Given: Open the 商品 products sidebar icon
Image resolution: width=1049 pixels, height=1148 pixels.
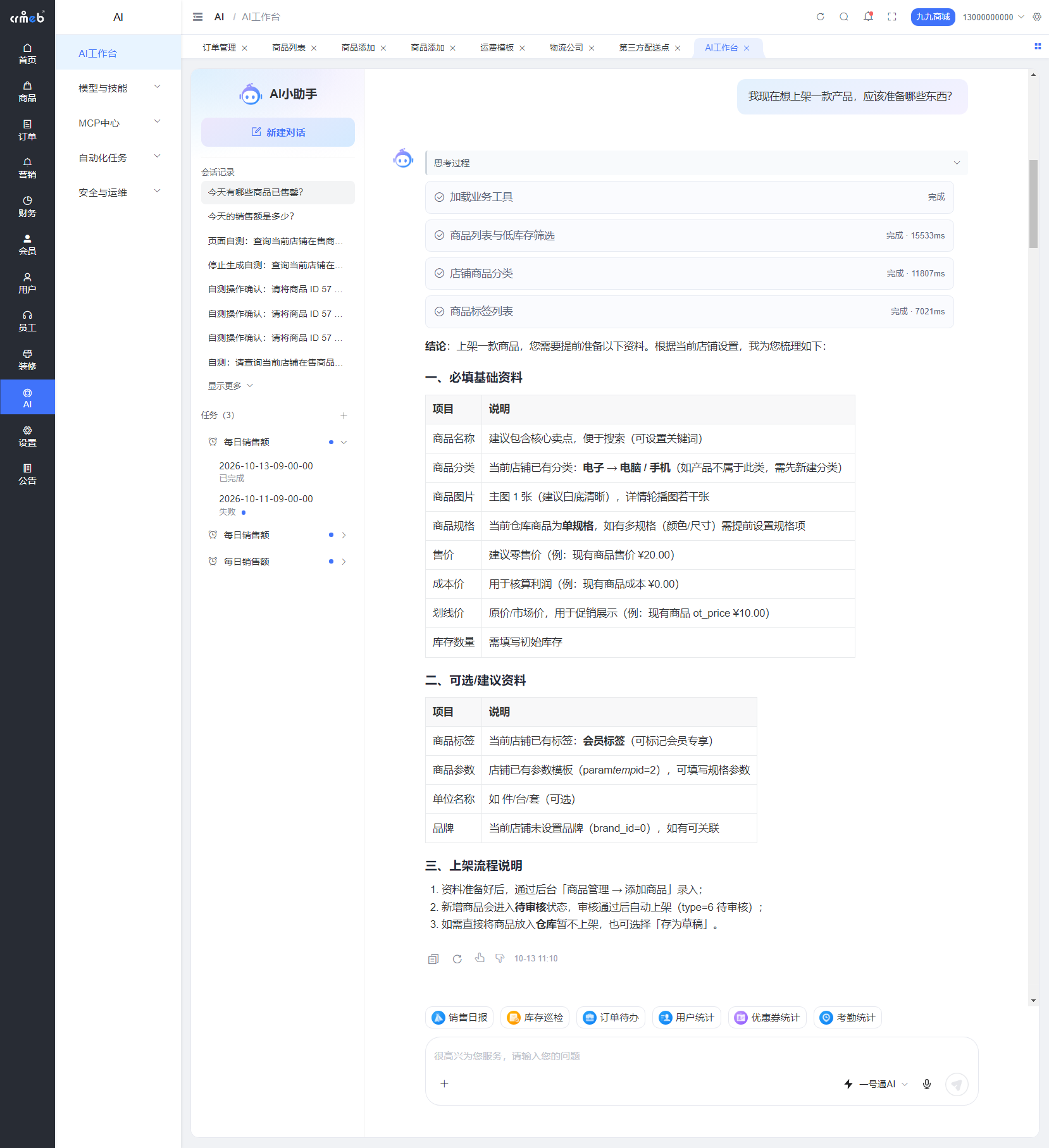Looking at the screenshot, I should tap(27, 92).
